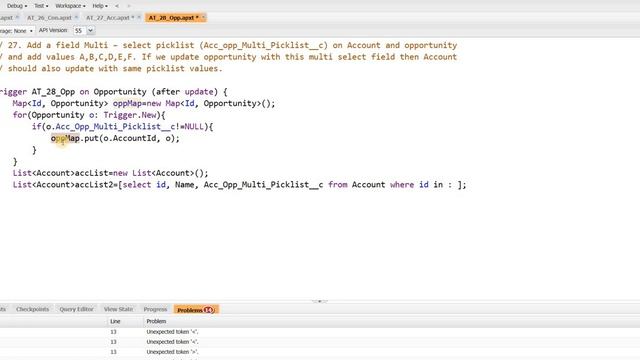Image resolution: width=640 pixels, height=360 pixels.
Task: Click the accList2 select query line
Action: coord(239,185)
